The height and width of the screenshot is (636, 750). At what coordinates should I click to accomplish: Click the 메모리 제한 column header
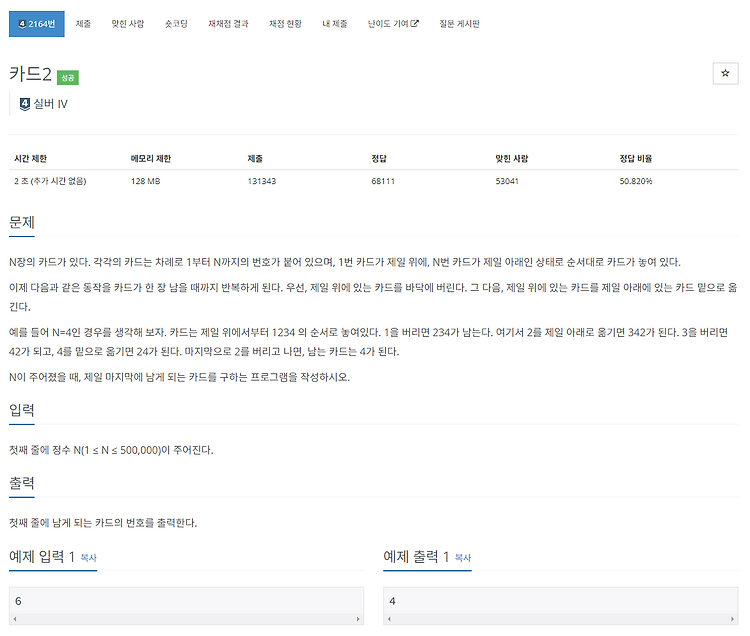coord(151,159)
